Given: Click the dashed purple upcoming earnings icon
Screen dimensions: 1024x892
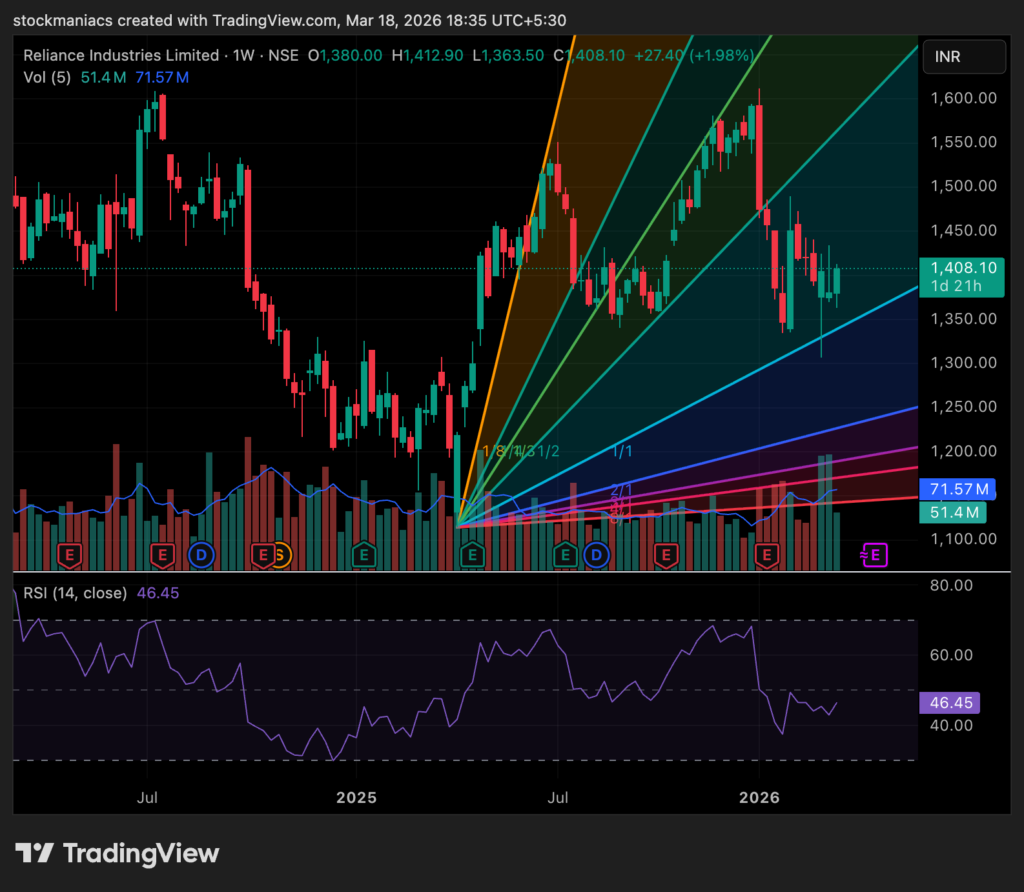Looking at the screenshot, I should [873, 555].
